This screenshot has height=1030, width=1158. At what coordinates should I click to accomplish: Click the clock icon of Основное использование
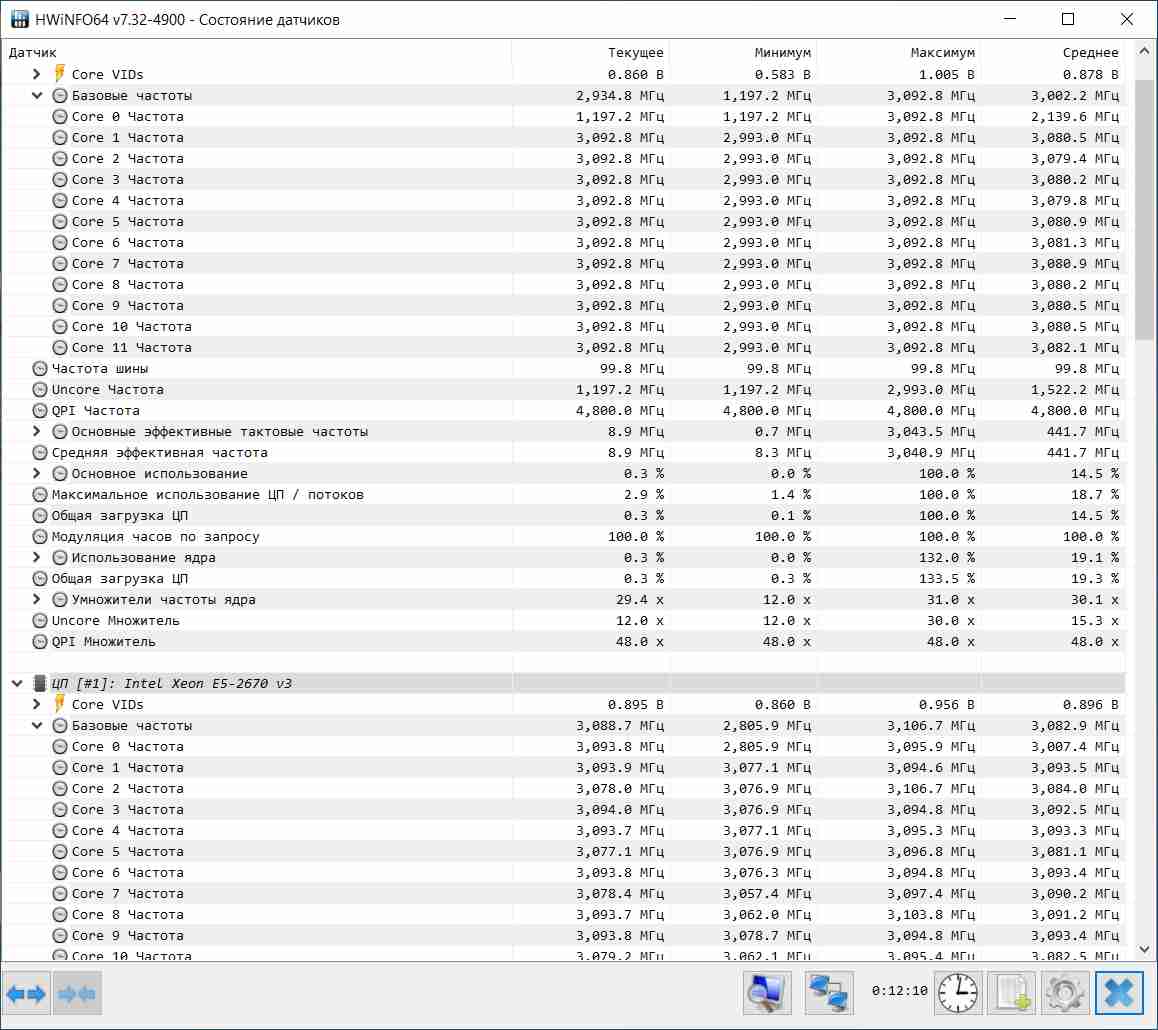coord(60,473)
